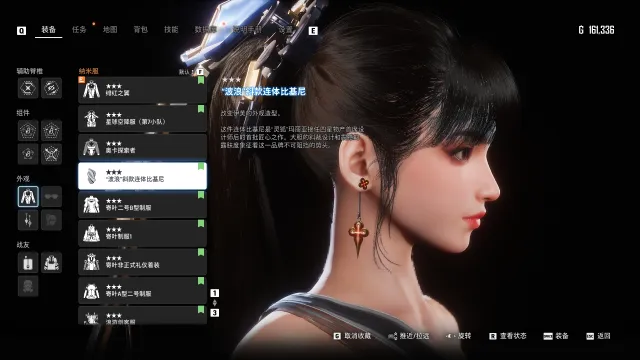640x360 pixels.
Task: Toggle favorite bookmark on 绯红之翼
Action: coord(201,80)
